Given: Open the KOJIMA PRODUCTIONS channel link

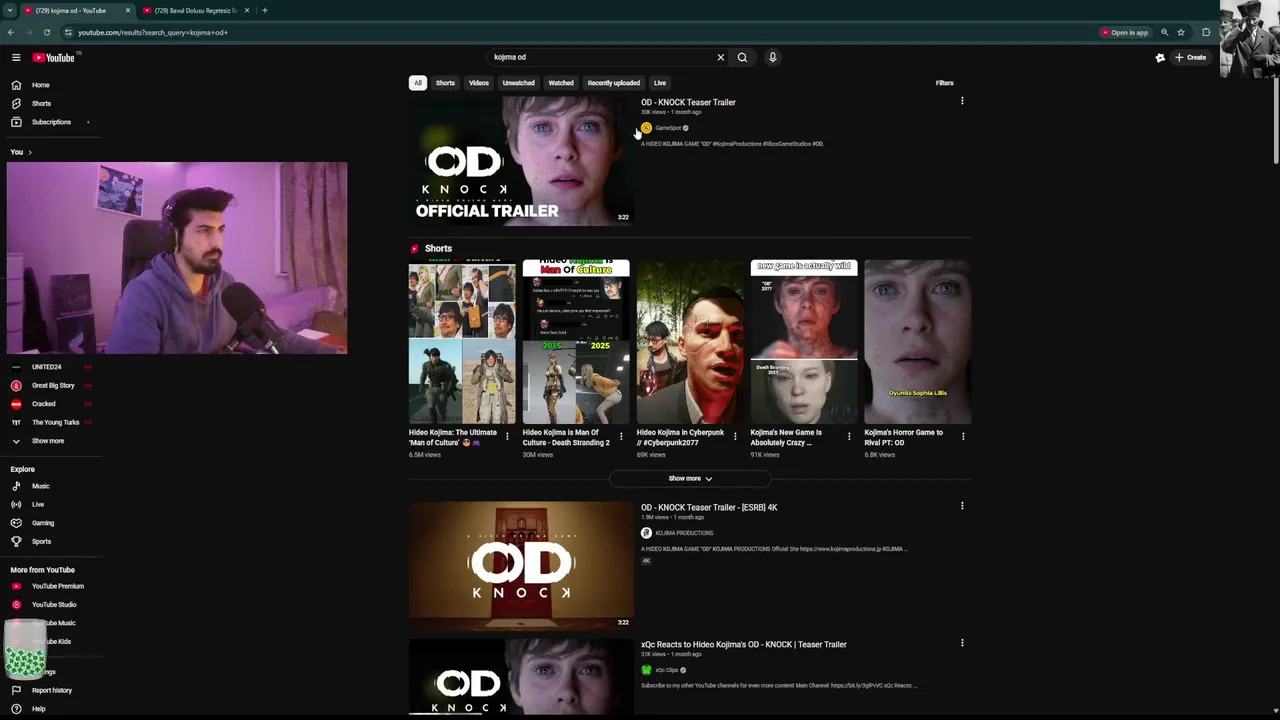Looking at the screenshot, I should 684,533.
